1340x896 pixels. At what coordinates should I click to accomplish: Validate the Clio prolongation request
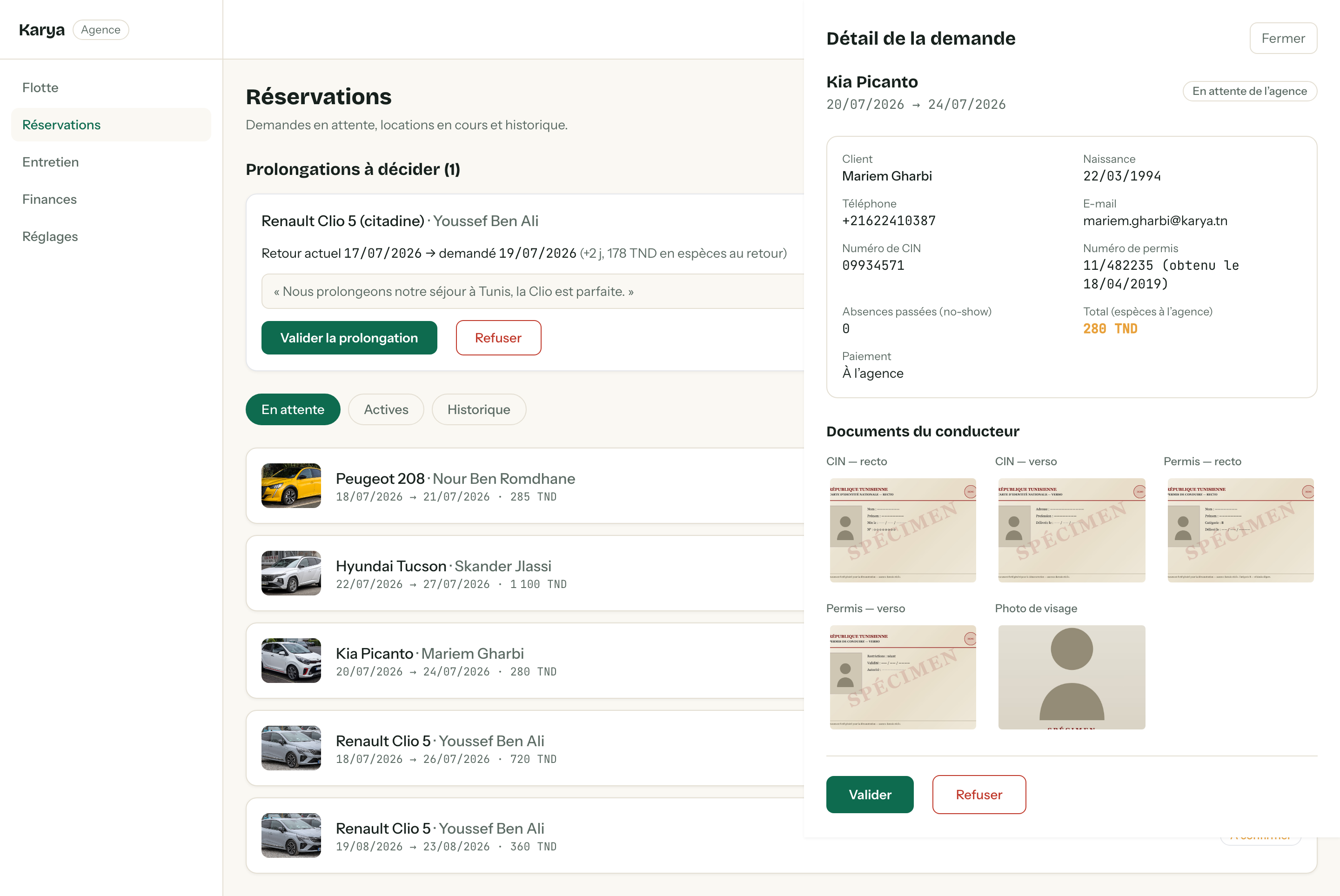349,338
